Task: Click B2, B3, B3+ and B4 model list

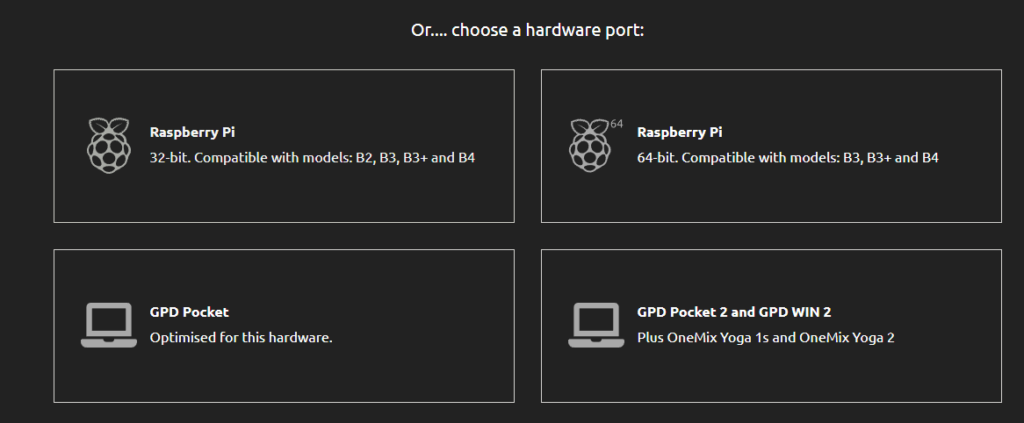Action: tap(415, 158)
